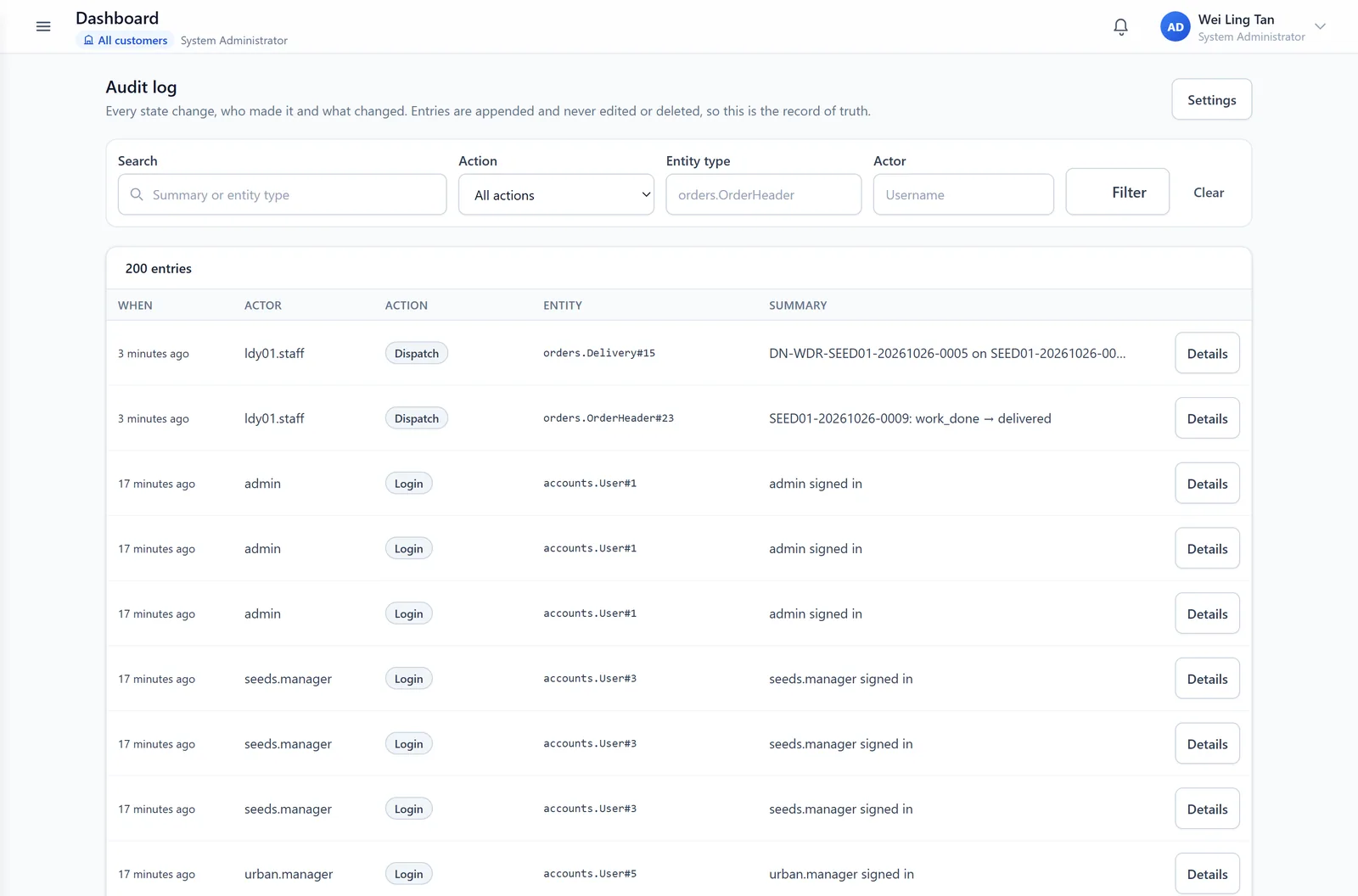This screenshot has height=896, width=1358.
Task: Click the SUMMARY column header
Action: (798, 305)
